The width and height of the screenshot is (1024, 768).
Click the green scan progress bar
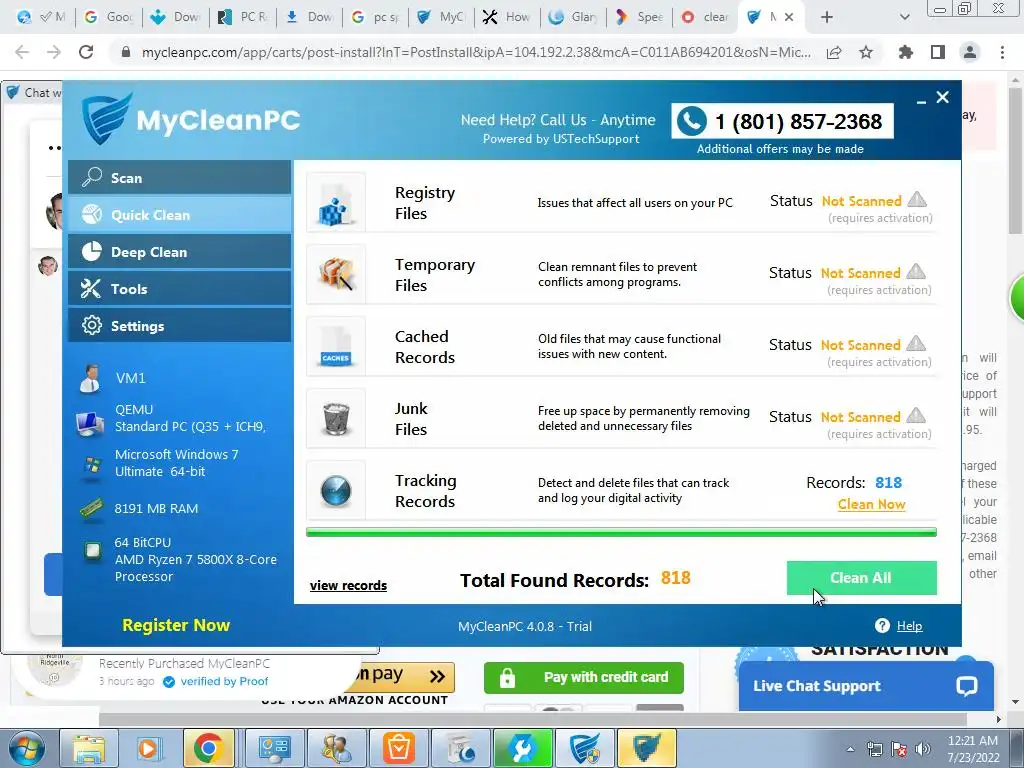tap(621, 532)
